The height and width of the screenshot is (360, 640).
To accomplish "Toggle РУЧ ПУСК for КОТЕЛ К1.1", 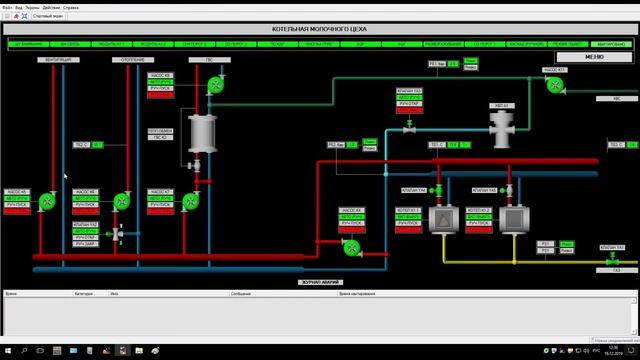I will pyautogui.click(x=409, y=223).
